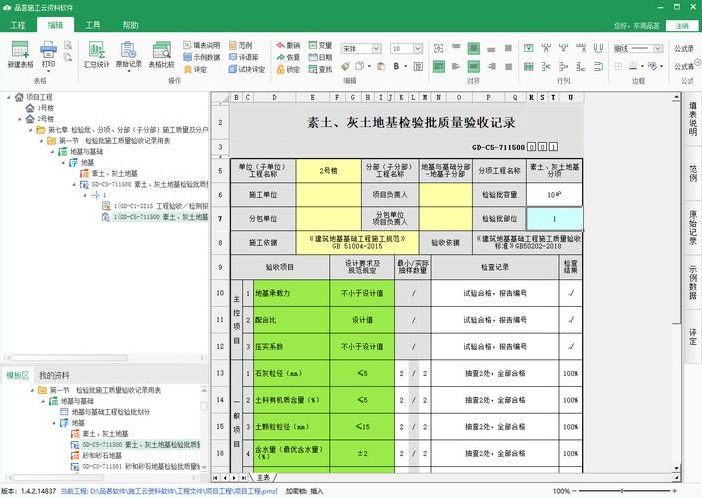Viewport: 702px width, 498px height.
Task: Click column header D
Action: [x=274, y=97]
